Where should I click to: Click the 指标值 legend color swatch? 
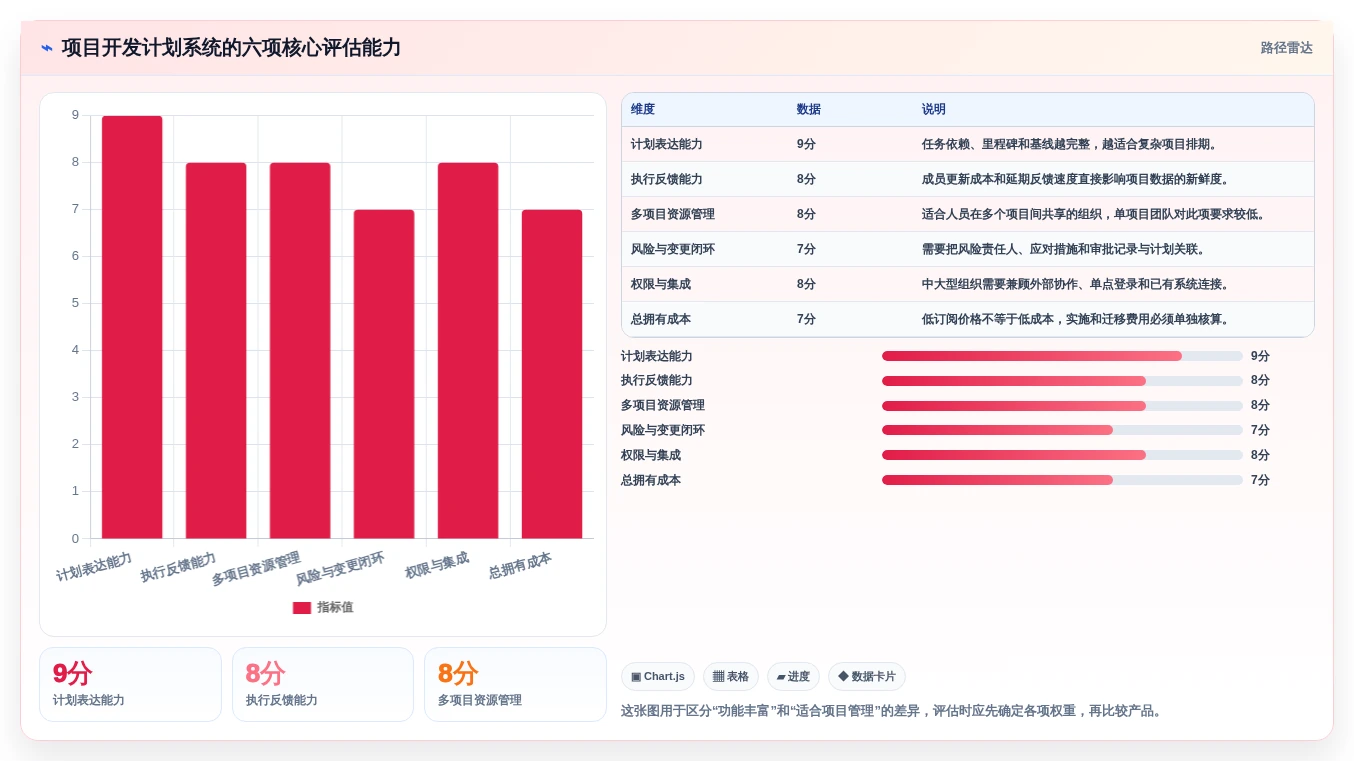[x=302, y=607]
